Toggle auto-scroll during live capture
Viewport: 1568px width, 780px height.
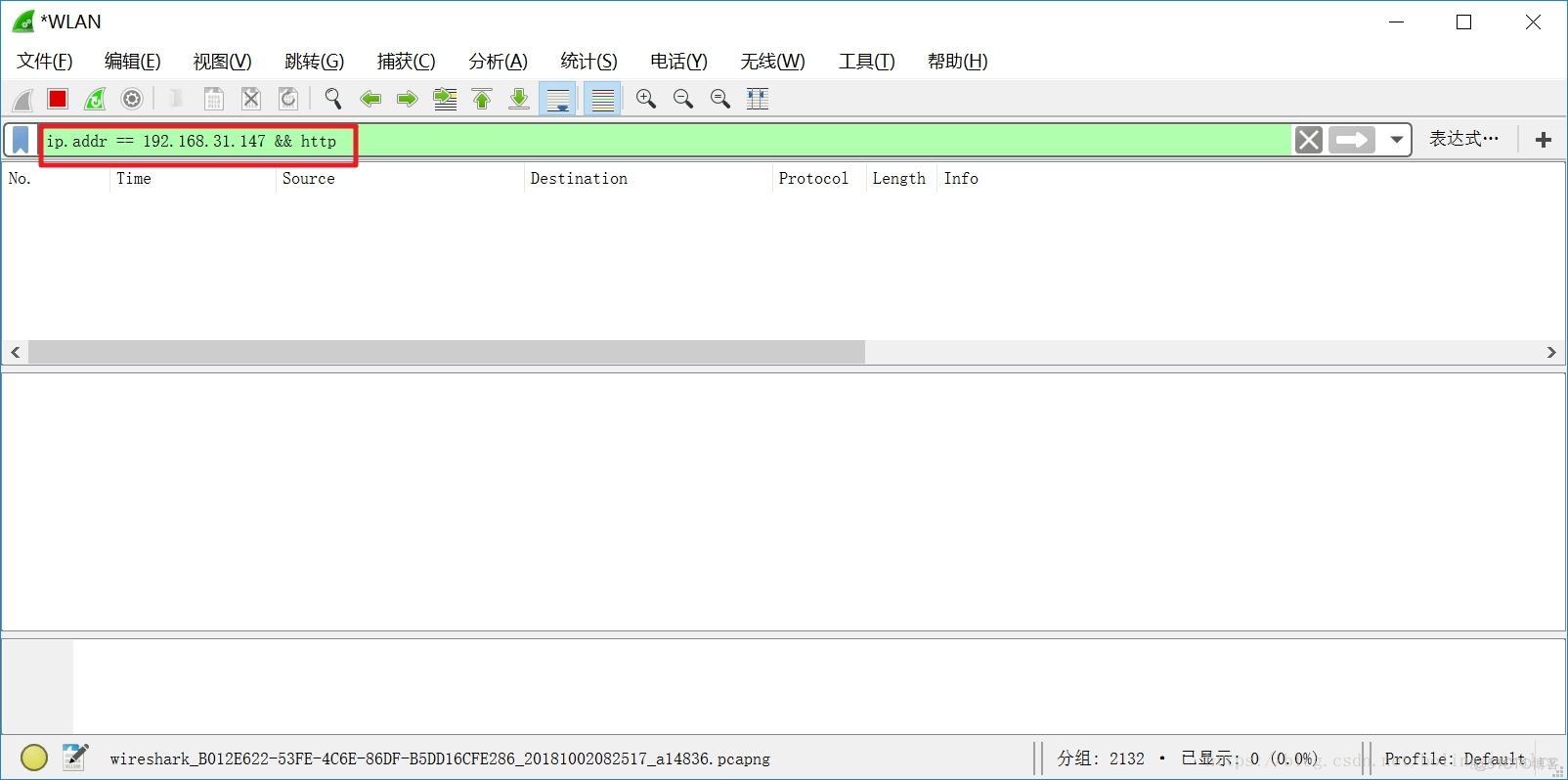558,99
